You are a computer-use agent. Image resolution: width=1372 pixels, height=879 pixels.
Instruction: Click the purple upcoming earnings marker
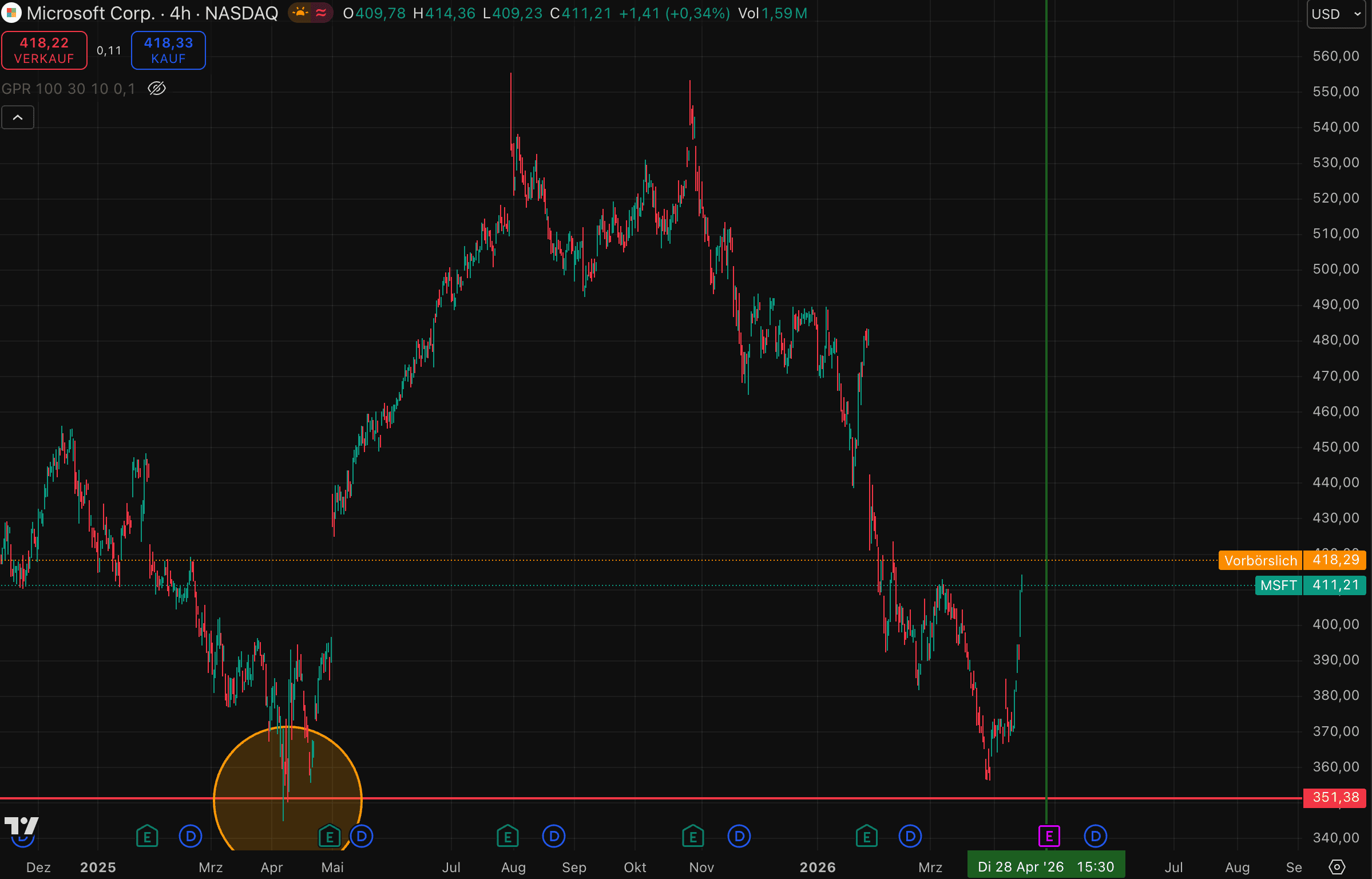(1049, 836)
